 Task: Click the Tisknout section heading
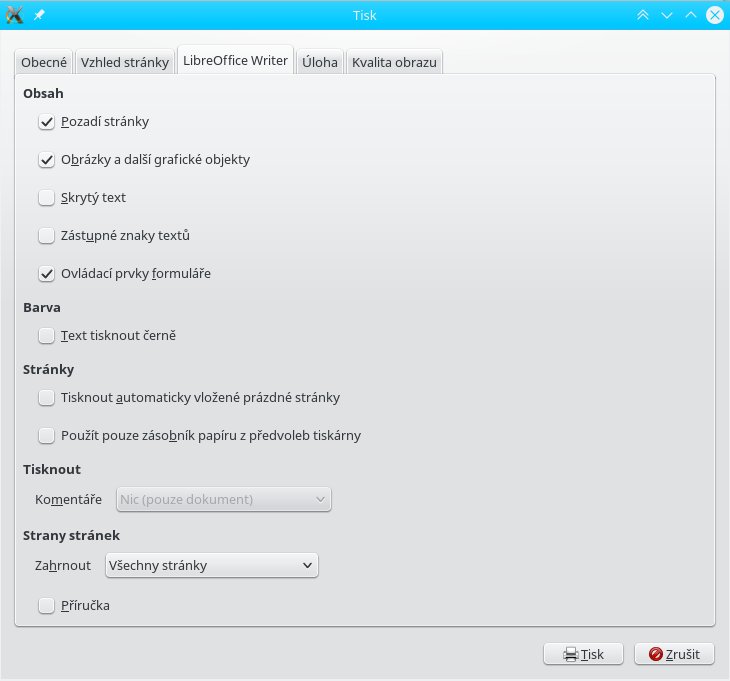coord(52,469)
